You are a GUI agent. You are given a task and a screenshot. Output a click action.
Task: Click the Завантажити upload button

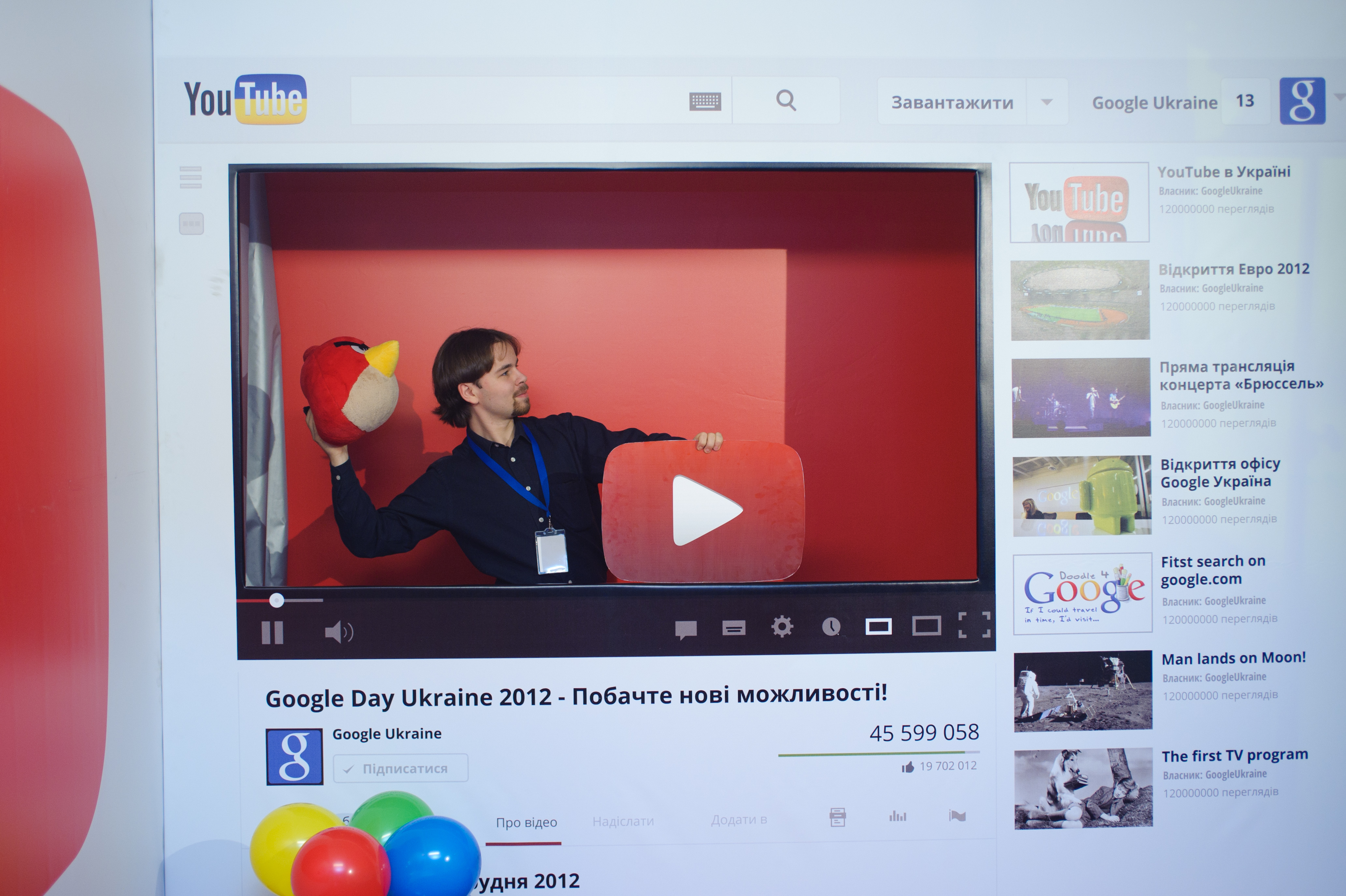point(952,102)
